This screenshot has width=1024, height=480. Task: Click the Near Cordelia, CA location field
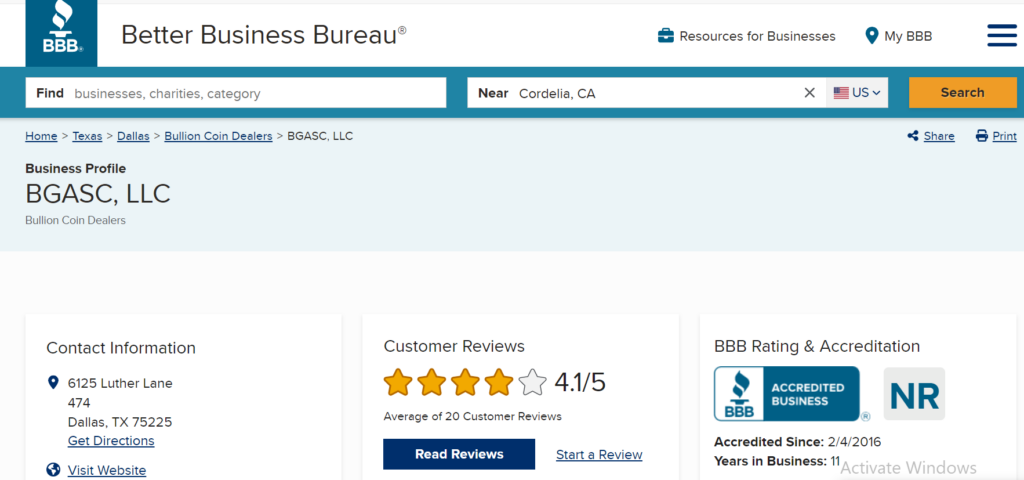(647, 93)
